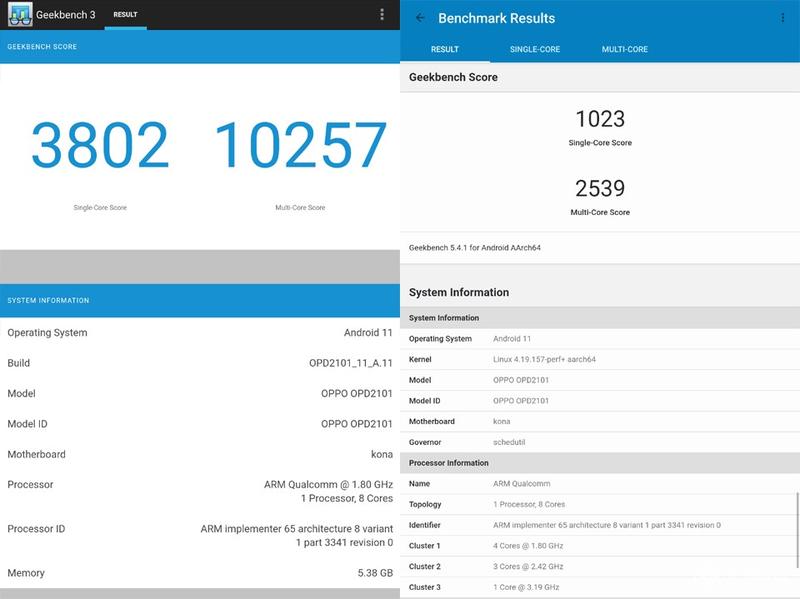Image resolution: width=800 pixels, height=599 pixels.
Task: Click 'kona' motherboard value in Benchmark Results
Action: [x=501, y=421]
